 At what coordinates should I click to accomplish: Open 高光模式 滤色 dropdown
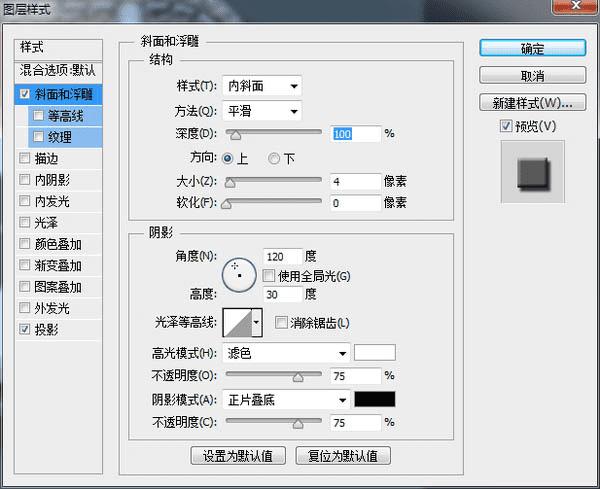pos(286,353)
